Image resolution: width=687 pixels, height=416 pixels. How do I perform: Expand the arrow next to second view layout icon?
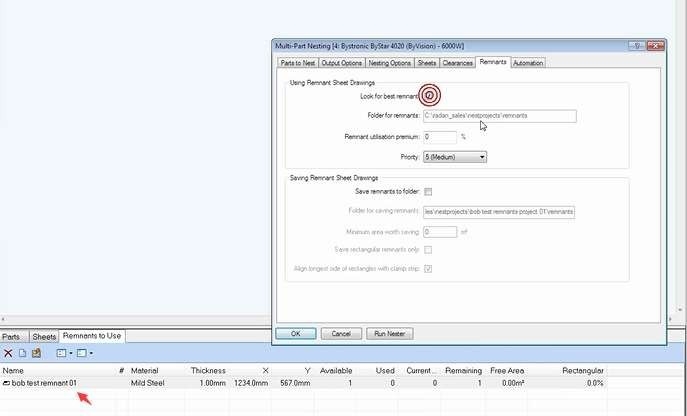(91, 353)
